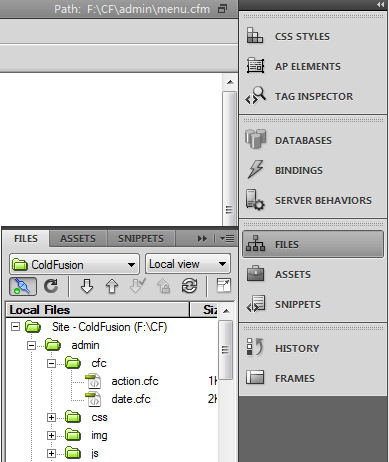Expand the Files panel to show both sites
Image resolution: width=389 pixels, height=462 pixels.
point(223,286)
